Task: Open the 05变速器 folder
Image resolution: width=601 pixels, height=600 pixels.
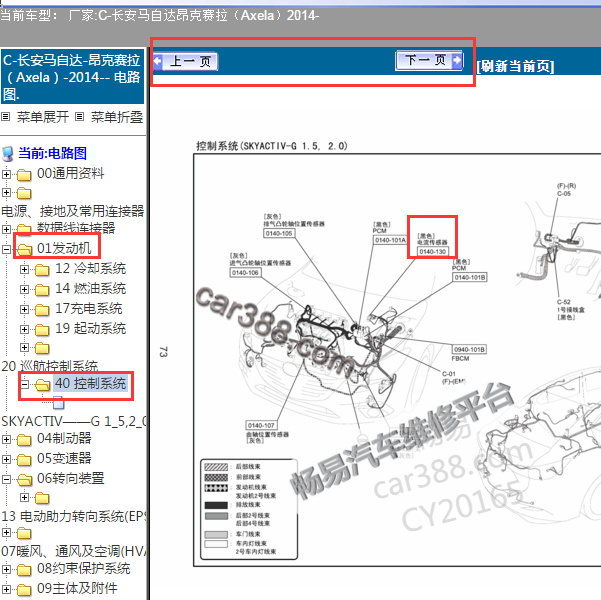Action: (64, 458)
